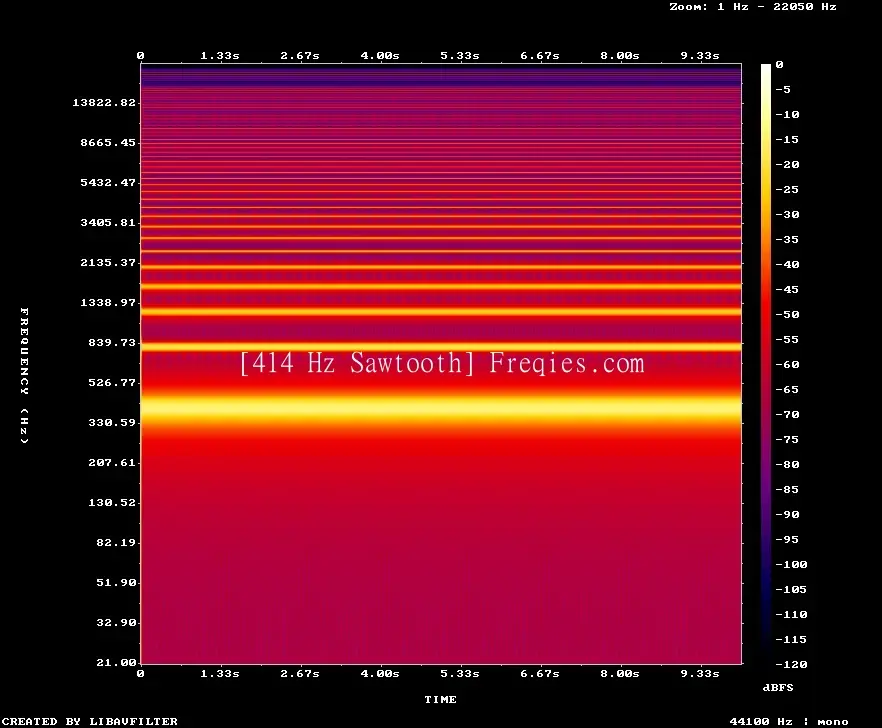Viewport: 882px width, 728px height.
Task: Click the -120 dBFS scale label
Action: [791, 664]
